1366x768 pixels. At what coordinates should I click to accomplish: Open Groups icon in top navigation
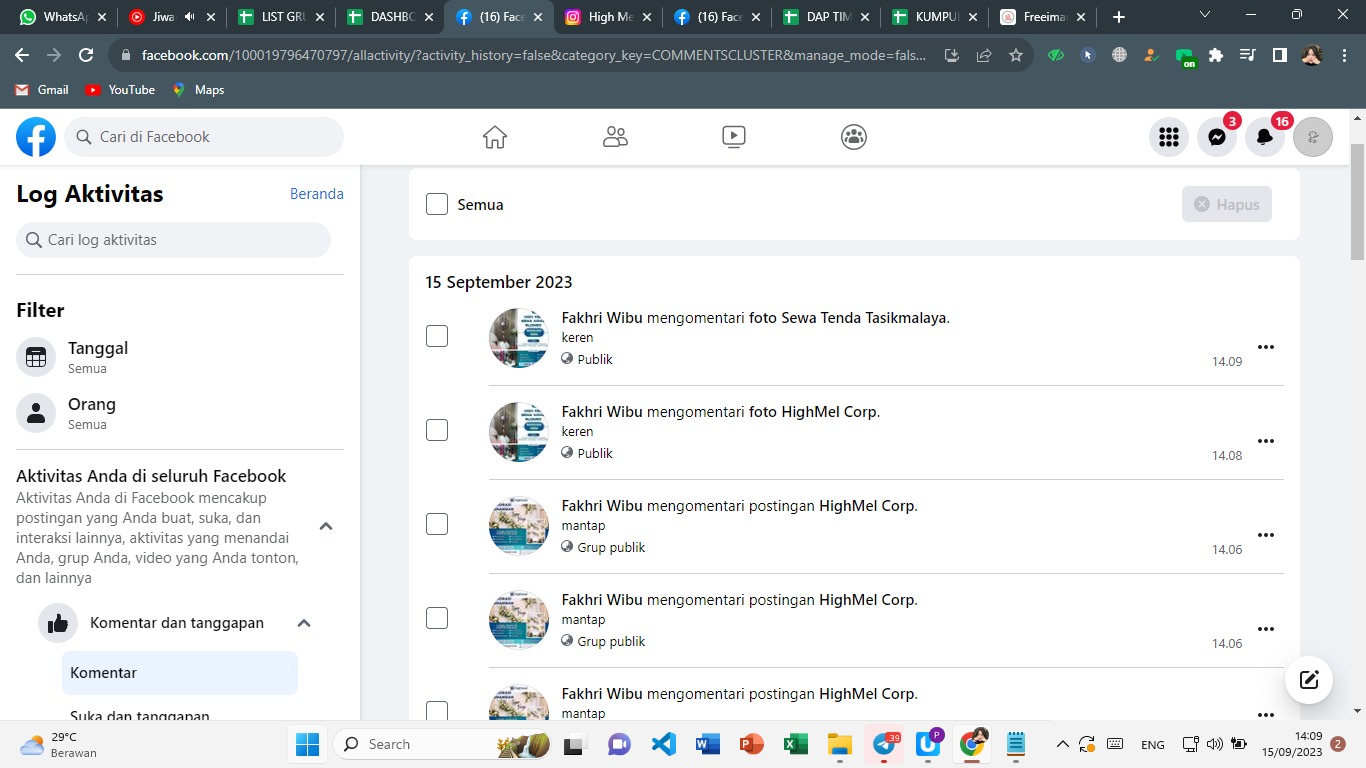coord(854,137)
